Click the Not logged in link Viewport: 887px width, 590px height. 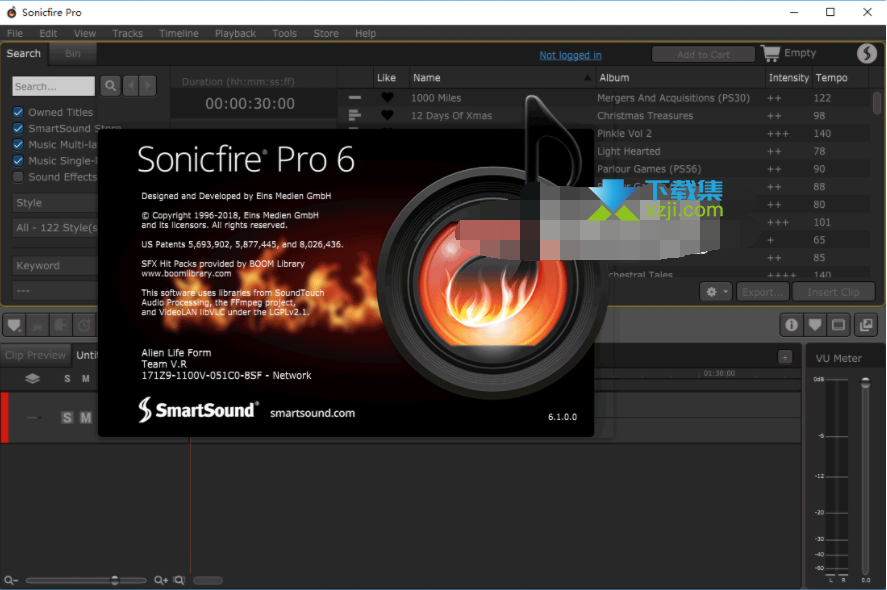tap(570, 55)
